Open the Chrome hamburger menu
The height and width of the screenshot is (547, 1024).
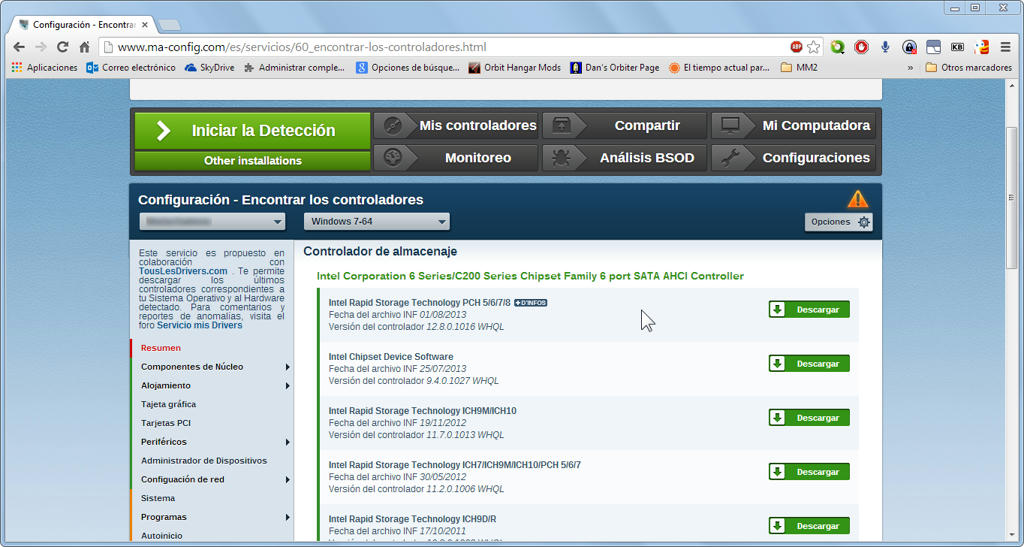(1006, 47)
